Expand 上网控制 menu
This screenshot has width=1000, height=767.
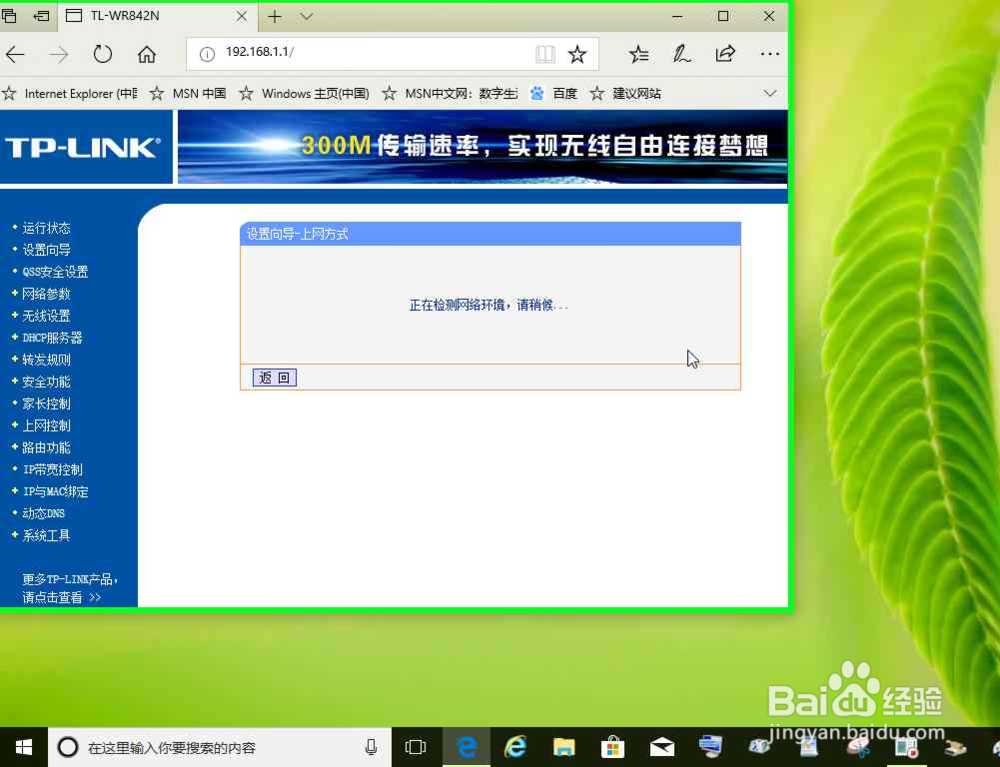[46, 425]
